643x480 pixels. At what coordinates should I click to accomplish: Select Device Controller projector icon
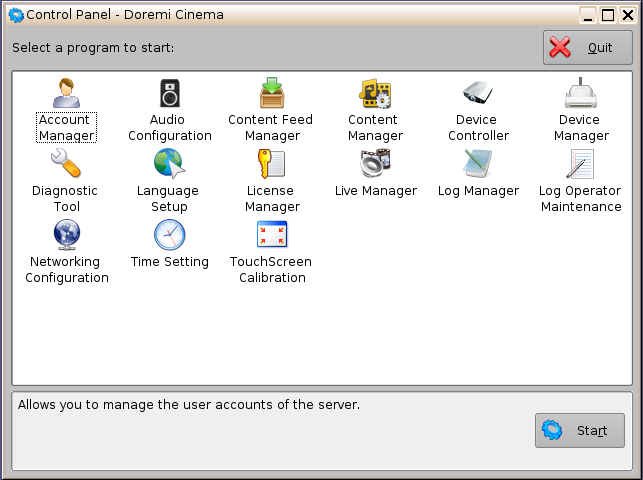478,93
